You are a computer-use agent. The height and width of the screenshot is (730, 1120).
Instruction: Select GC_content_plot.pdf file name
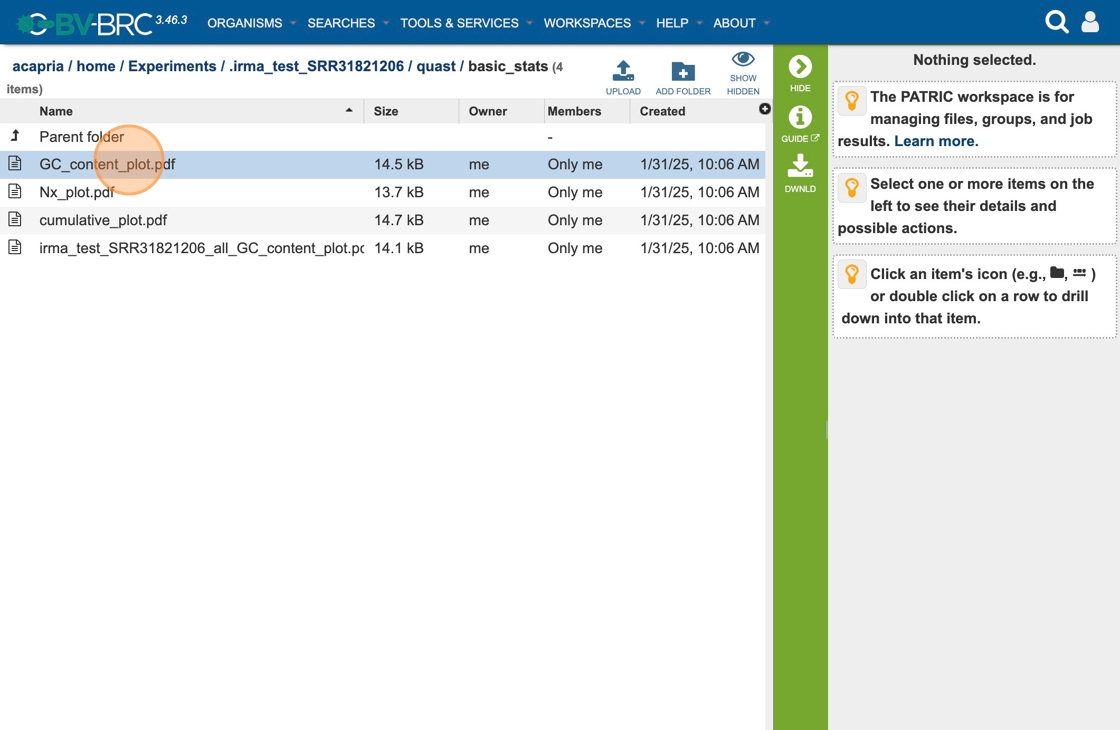(x=107, y=164)
